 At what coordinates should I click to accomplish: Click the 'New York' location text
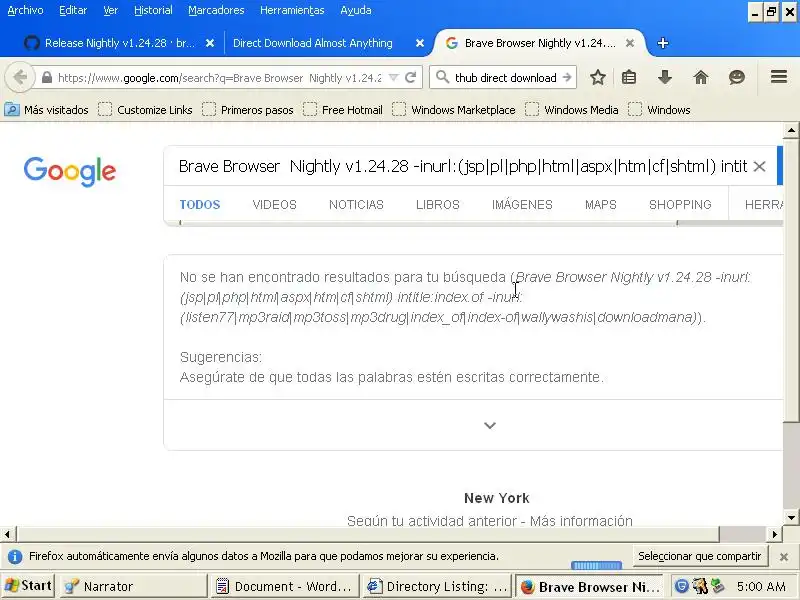pyautogui.click(x=496, y=498)
